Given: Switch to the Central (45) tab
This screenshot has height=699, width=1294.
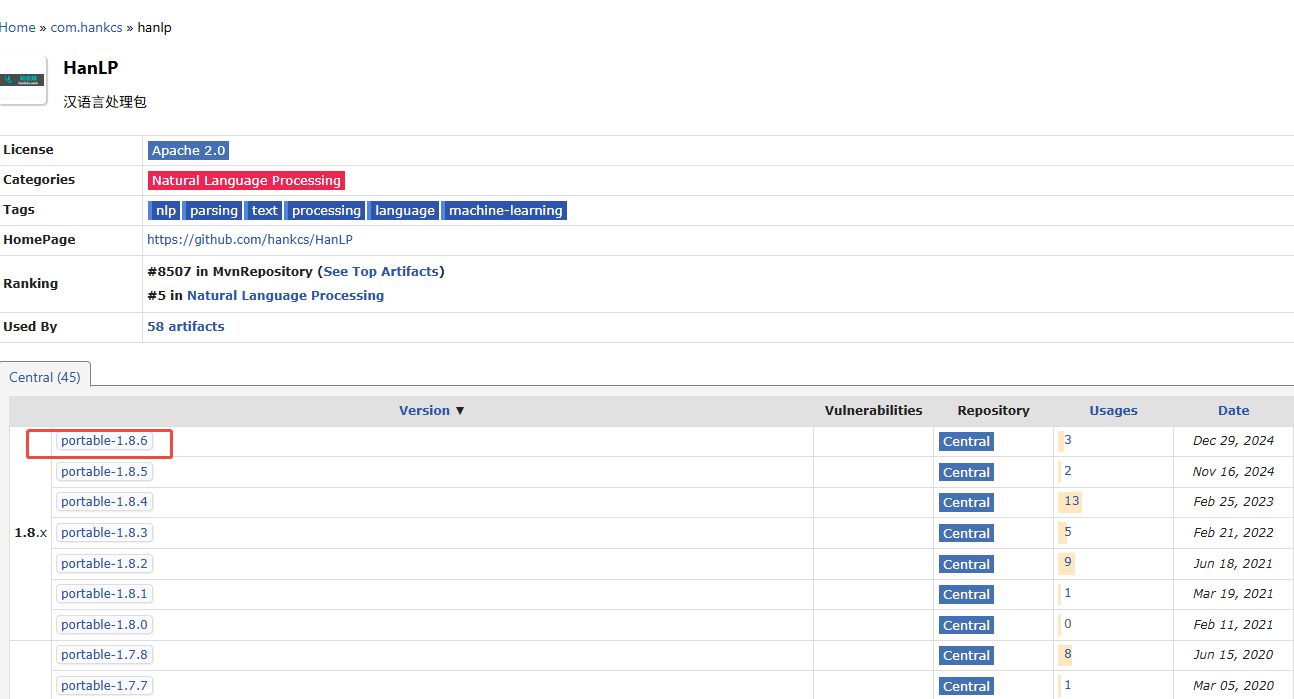Looking at the screenshot, I should (x=45, y=377).
